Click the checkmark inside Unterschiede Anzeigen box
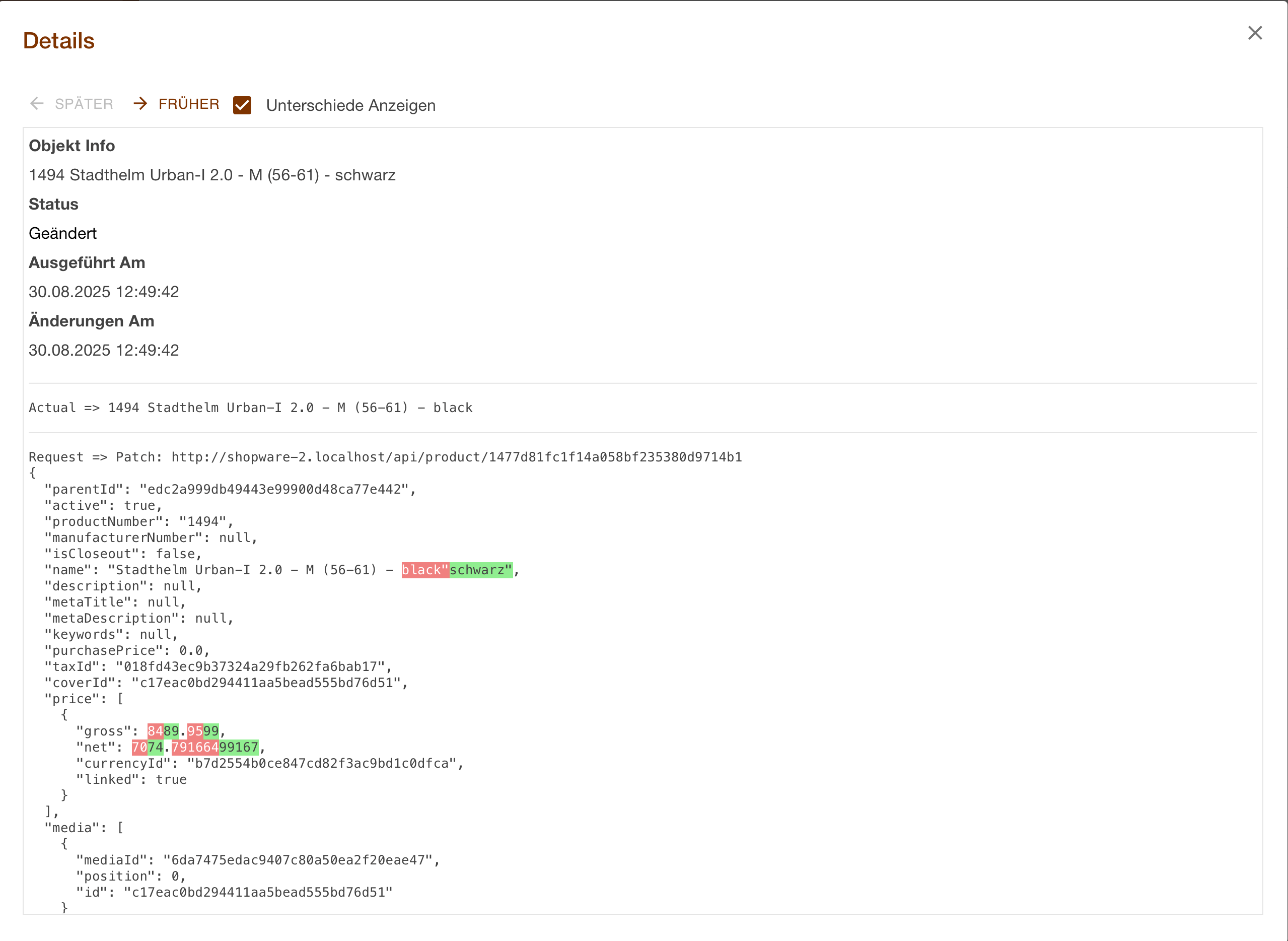1288x941 pixels. click(x=243, y=105)
